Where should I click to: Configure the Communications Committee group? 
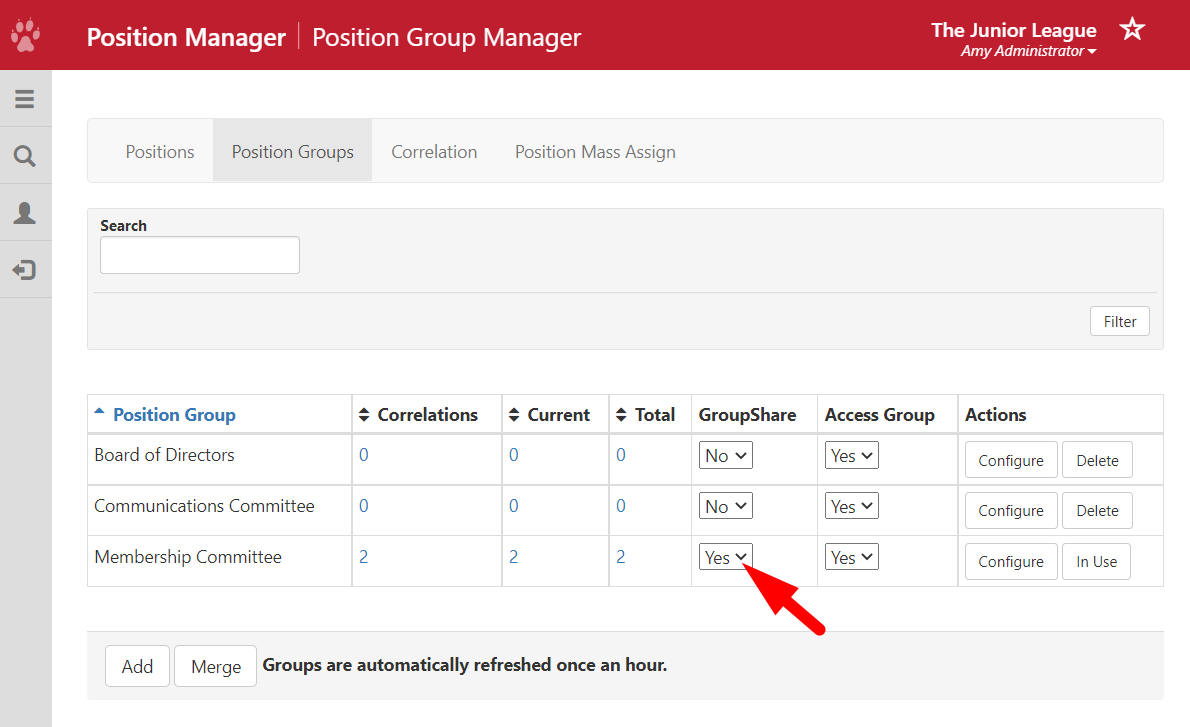[x=1011, y=511]
